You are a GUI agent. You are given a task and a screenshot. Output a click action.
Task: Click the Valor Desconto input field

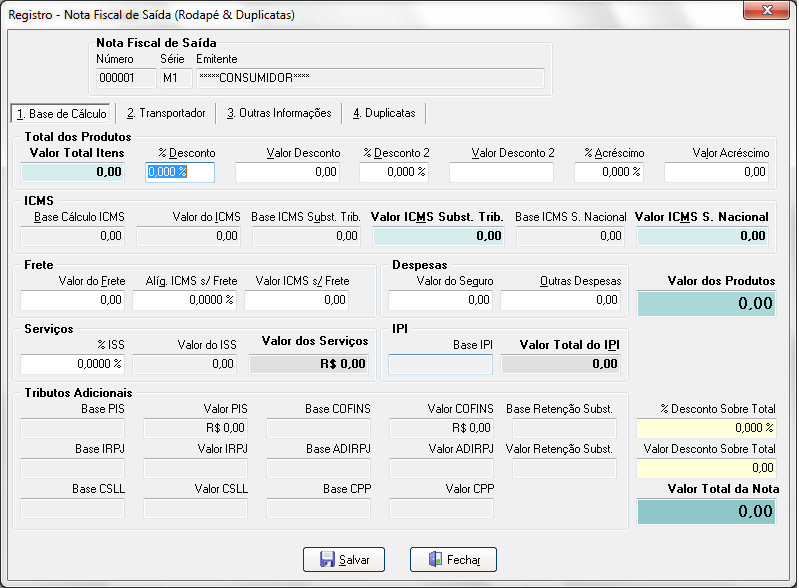click(287, 172)
